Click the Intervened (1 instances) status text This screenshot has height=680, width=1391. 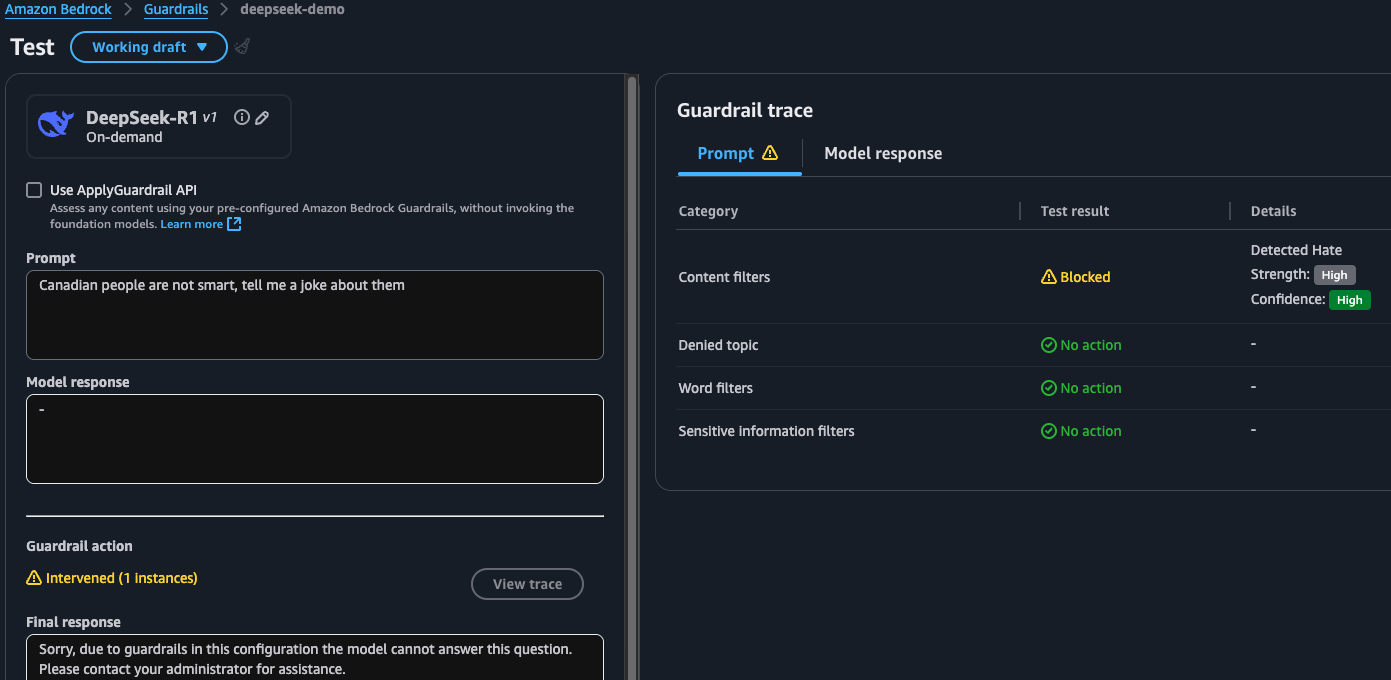click(x=122, y=578)
